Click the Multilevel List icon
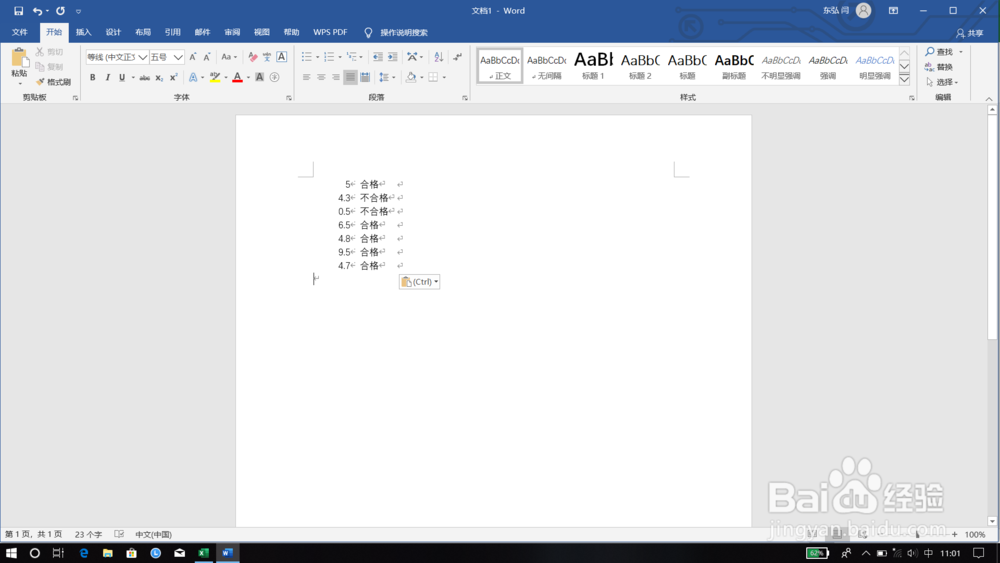This screenshot has height=563, width=1000. (351, 57)
